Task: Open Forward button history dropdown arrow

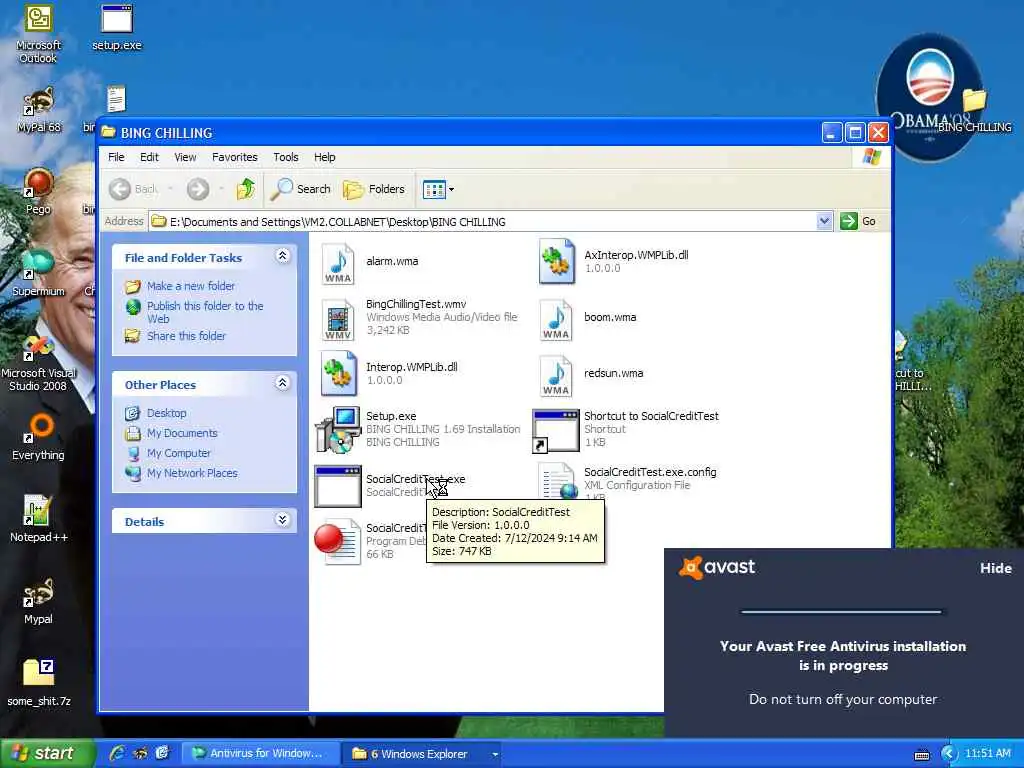Action: (221, 189)
